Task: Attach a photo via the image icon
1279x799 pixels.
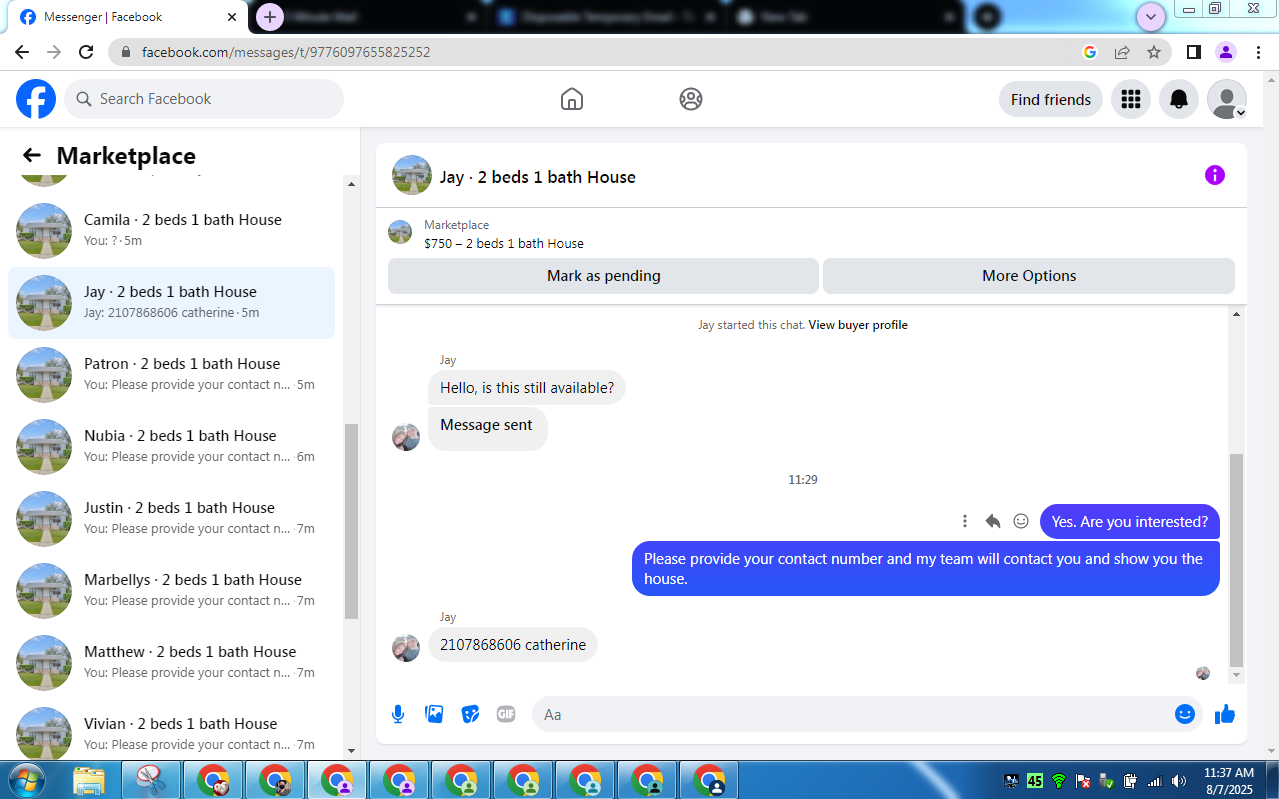Action: pyautogui.click(x=434, y=714)
